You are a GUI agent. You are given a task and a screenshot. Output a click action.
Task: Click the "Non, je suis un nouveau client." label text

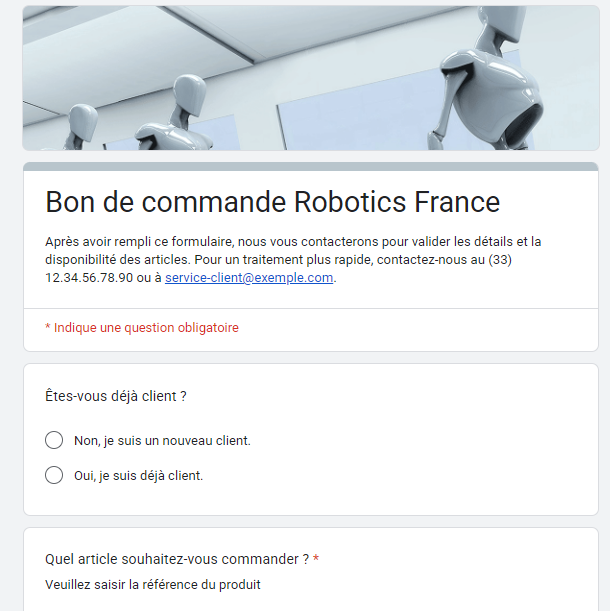[162, 440]
